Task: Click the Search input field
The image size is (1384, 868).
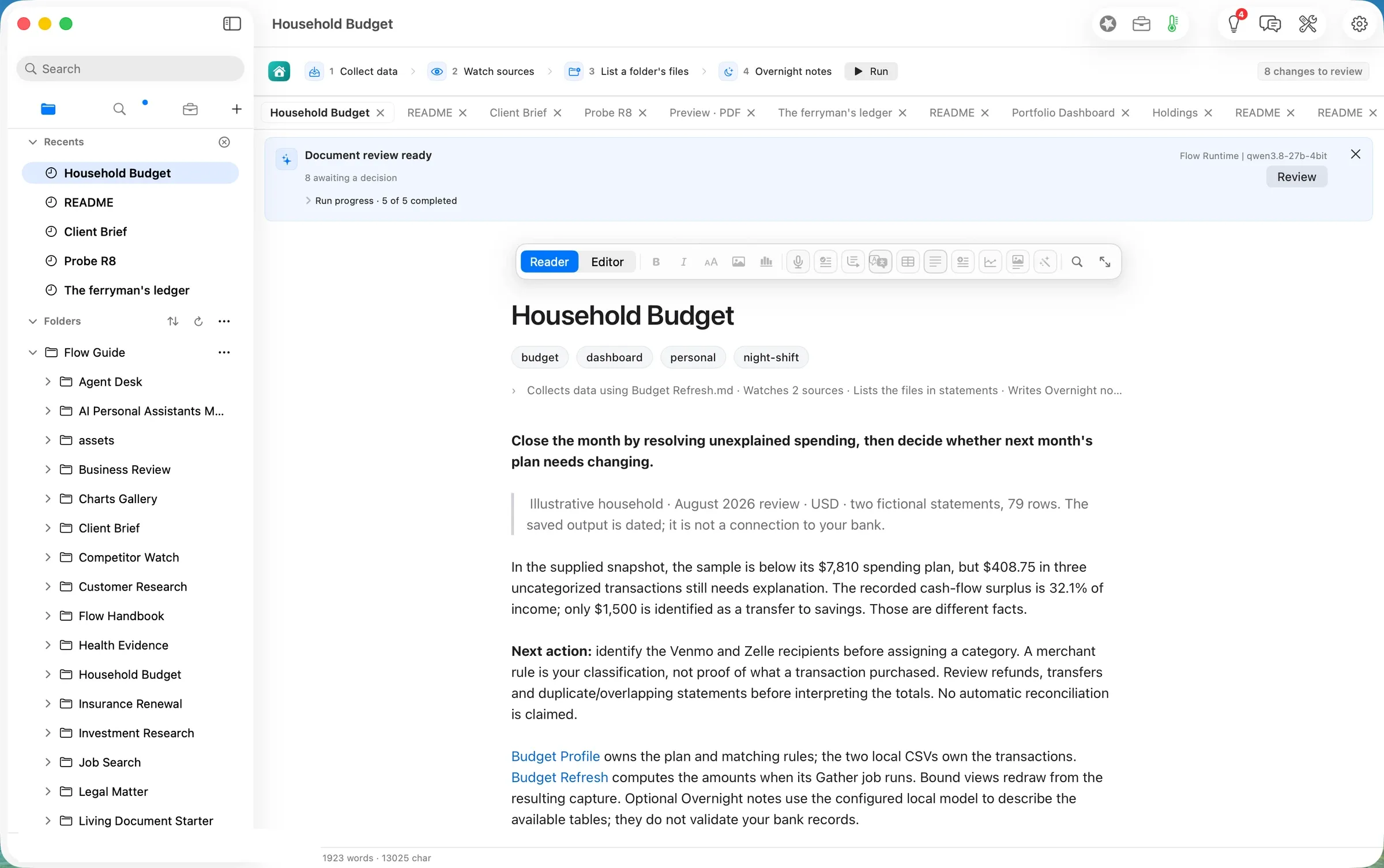Action: pyautogui.click(x=130, y=69)
